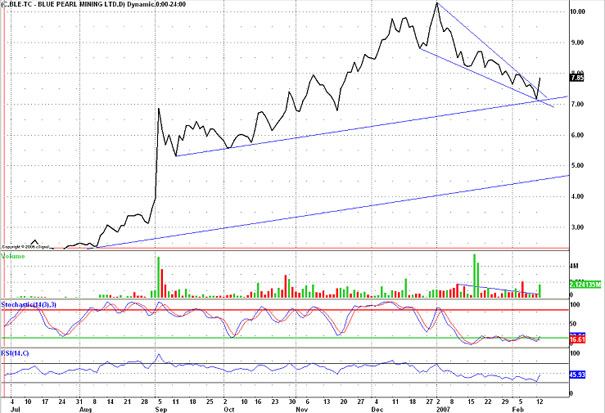Click the 21 date axis label

click(127, 402)
